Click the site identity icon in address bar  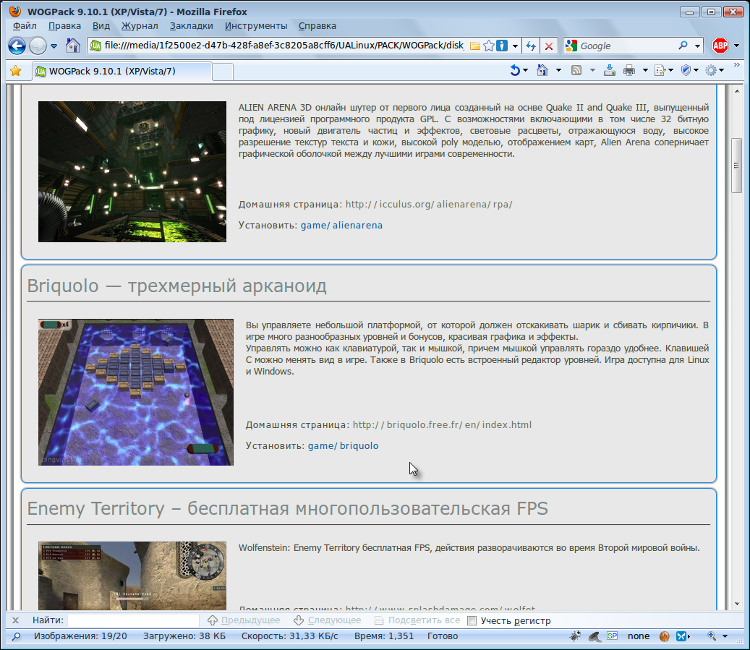click(x=96, y=45)
